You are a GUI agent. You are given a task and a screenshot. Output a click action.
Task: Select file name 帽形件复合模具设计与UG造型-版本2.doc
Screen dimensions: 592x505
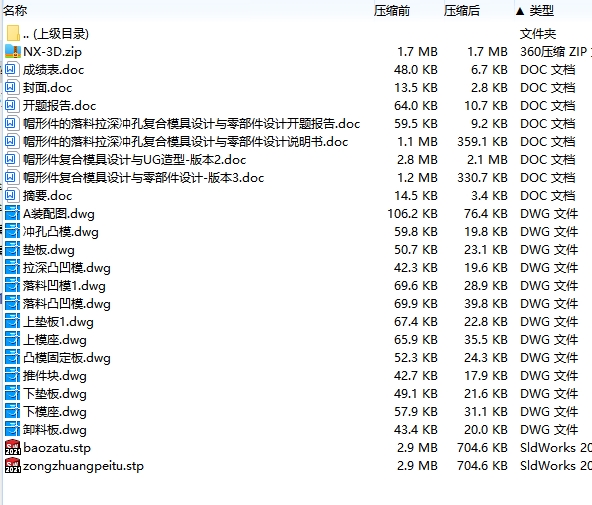coord(134,159)
